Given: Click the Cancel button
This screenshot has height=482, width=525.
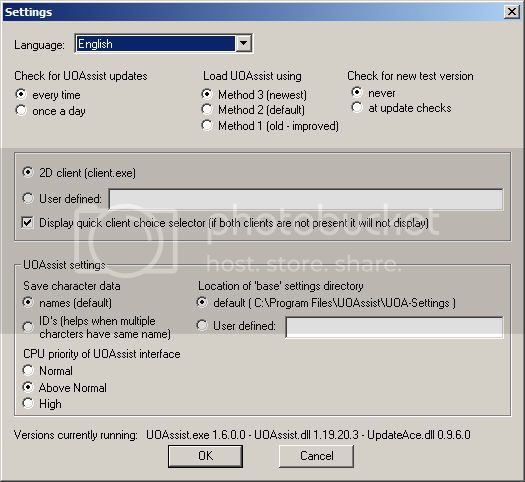Looking at the screenshot, I should (316, 456).
